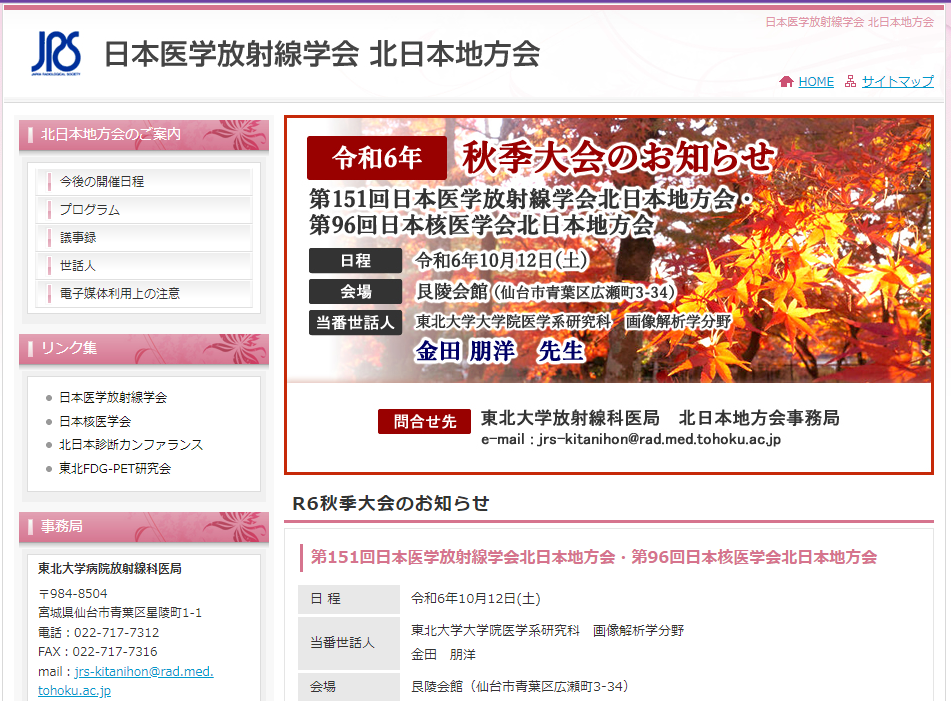The height and width of the screenshot is (701, 951).
Task: Click the 令和6年10月12日(土) table cell
Action: [476, 599]
